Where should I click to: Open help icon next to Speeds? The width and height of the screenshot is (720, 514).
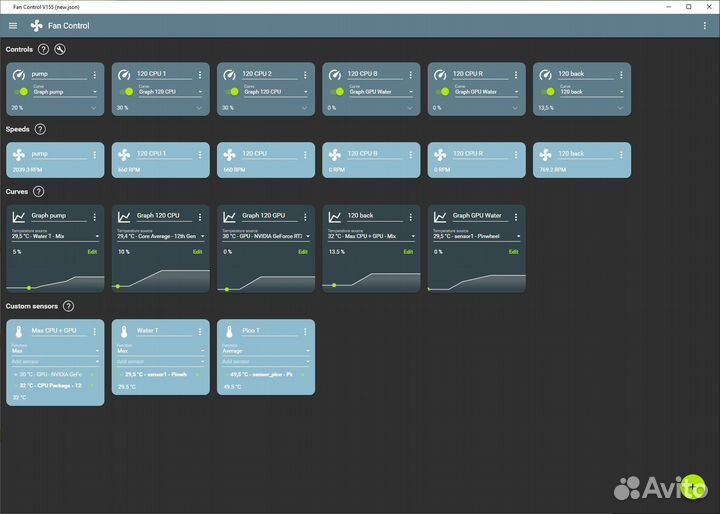coord(40,129)
